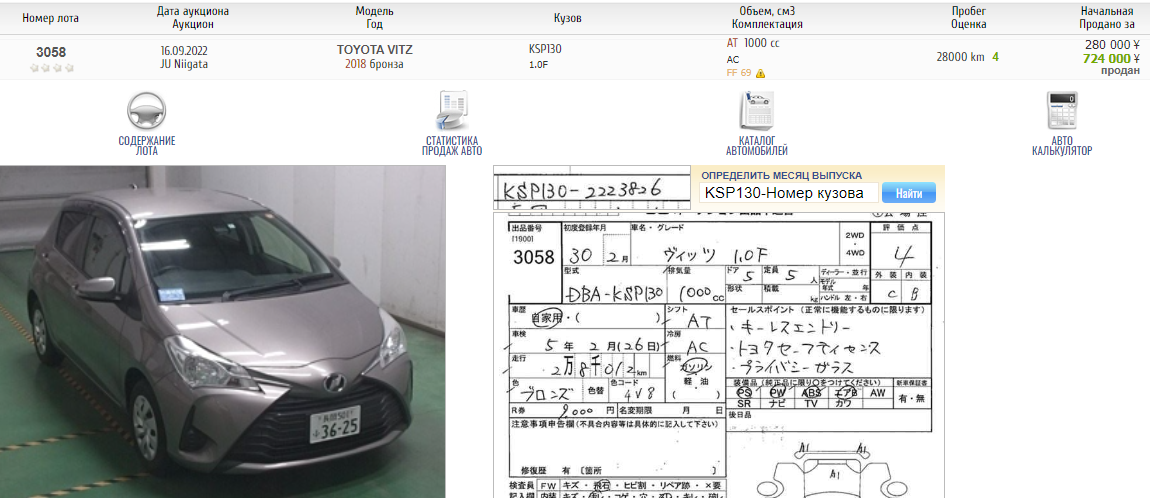Click the auction date 16.09.2022

[183, 50]
